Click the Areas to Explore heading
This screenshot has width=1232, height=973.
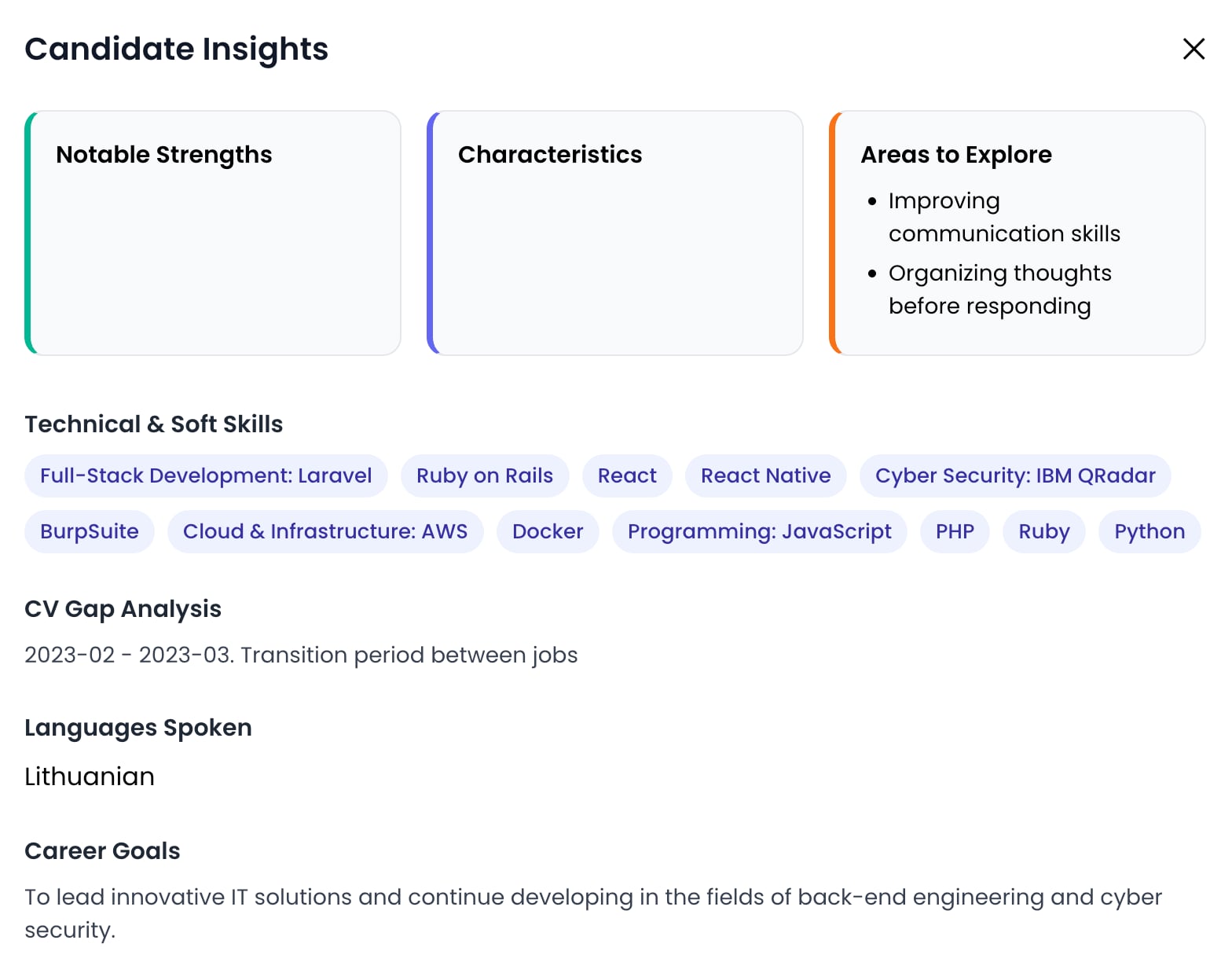[x=955, y=155]
